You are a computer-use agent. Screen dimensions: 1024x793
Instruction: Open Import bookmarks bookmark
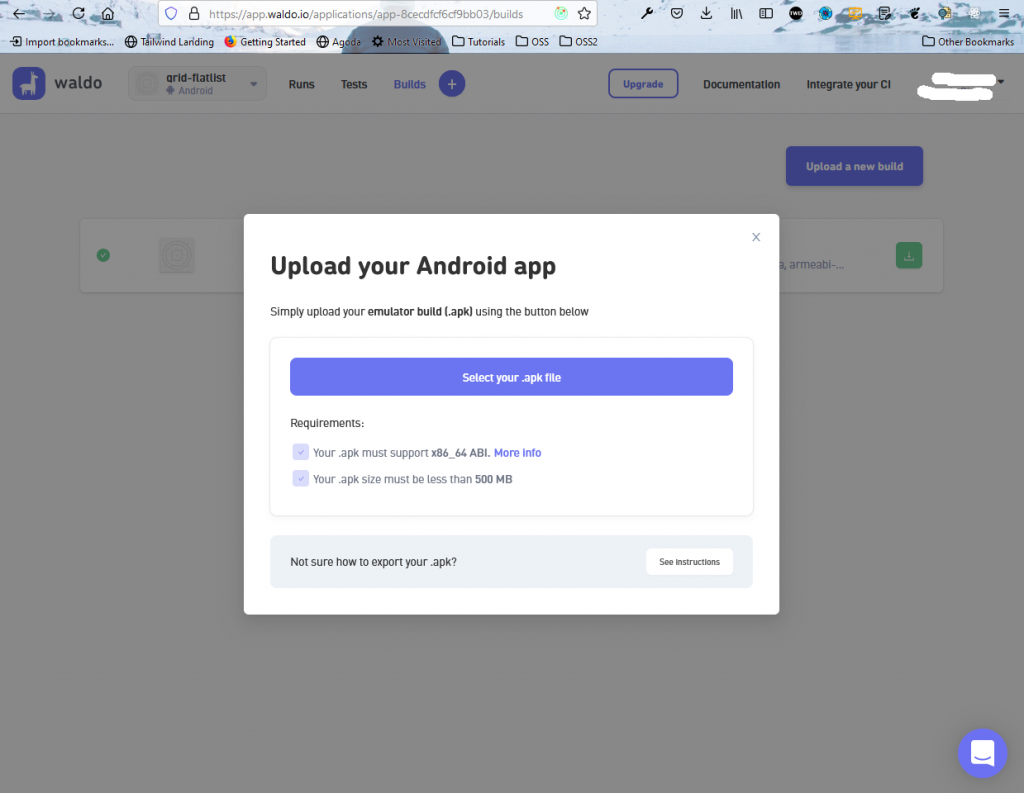[62, 42]
